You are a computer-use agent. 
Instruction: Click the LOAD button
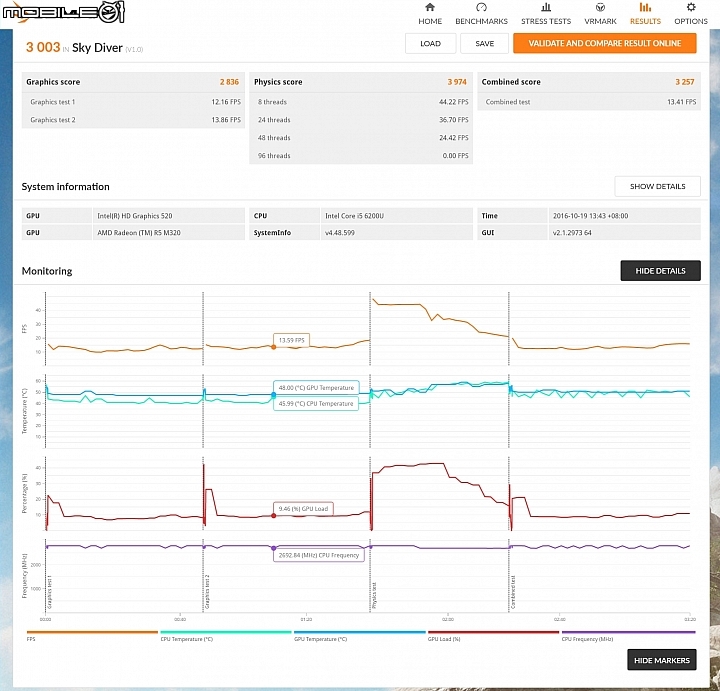coord(430,43)
